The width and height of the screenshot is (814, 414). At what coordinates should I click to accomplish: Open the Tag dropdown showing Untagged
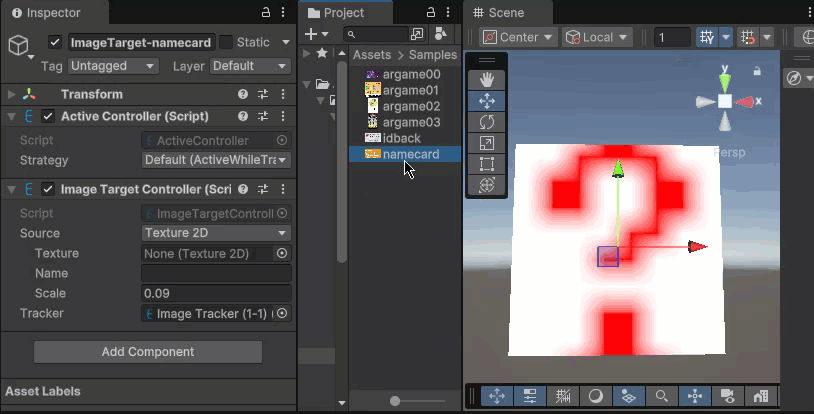tap(113, 66)
